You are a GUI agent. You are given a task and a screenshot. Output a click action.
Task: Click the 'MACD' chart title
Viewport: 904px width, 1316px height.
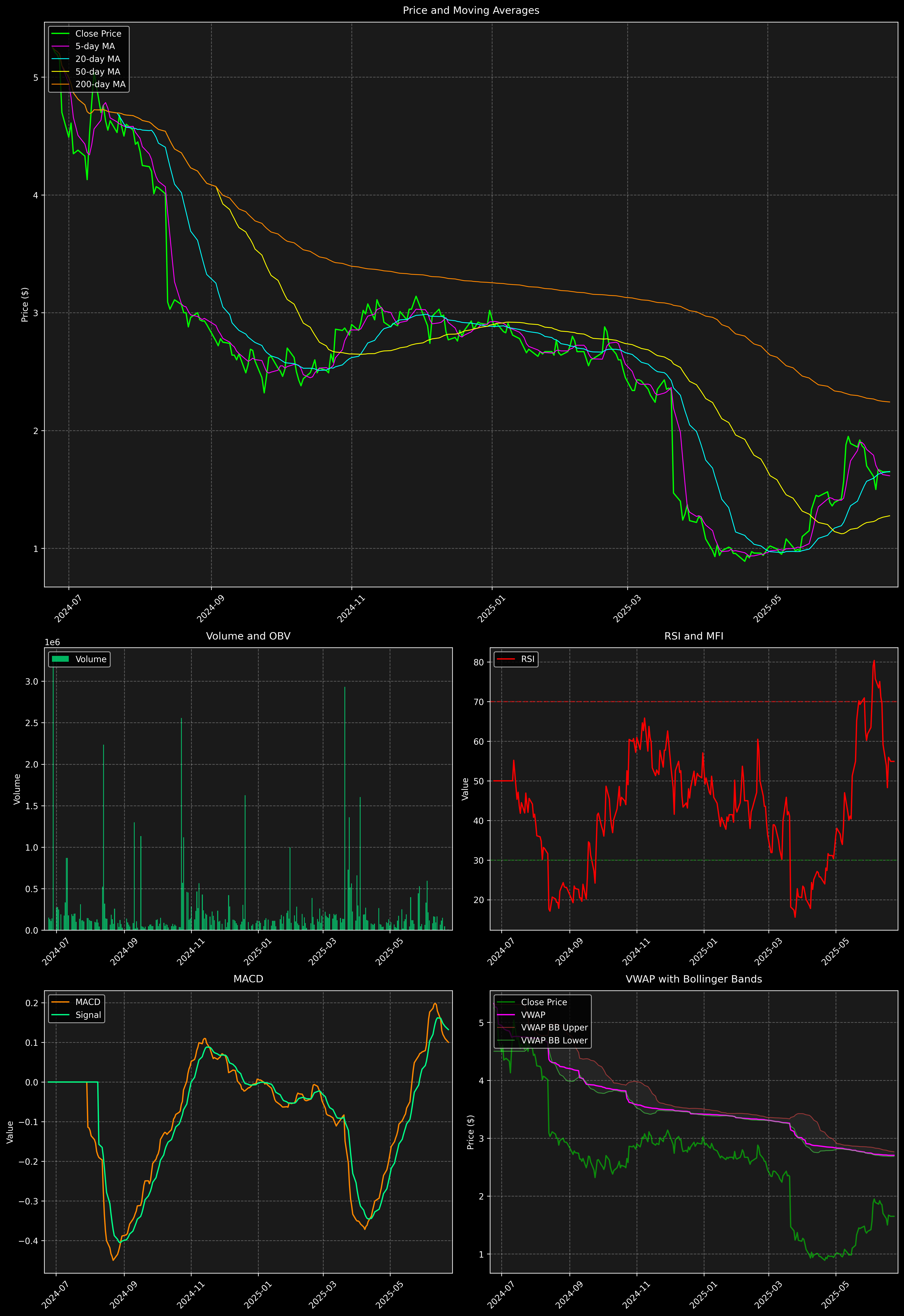point(248,979)
